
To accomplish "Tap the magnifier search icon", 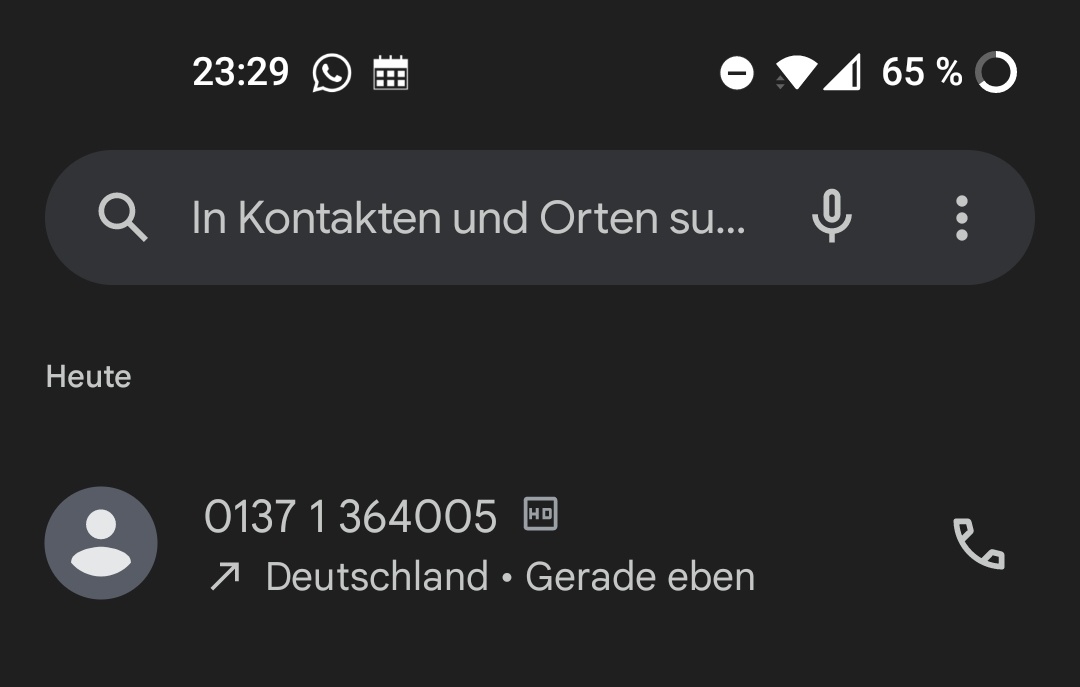I will [x=123, y=217].
